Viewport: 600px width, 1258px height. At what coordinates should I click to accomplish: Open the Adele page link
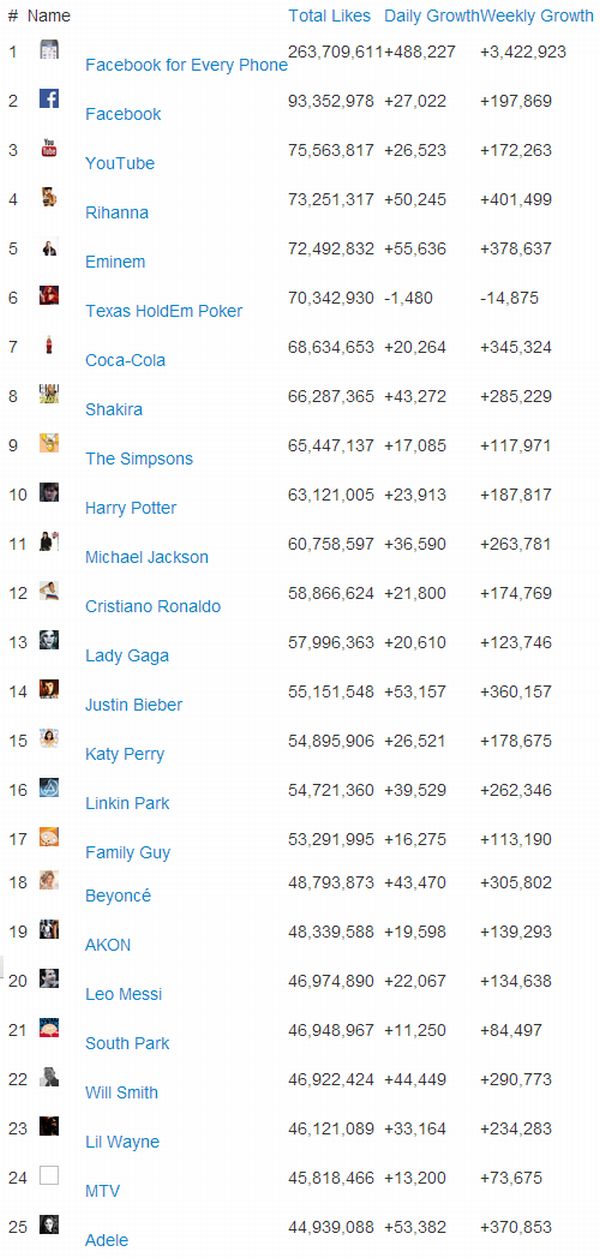pos(107,1240)
